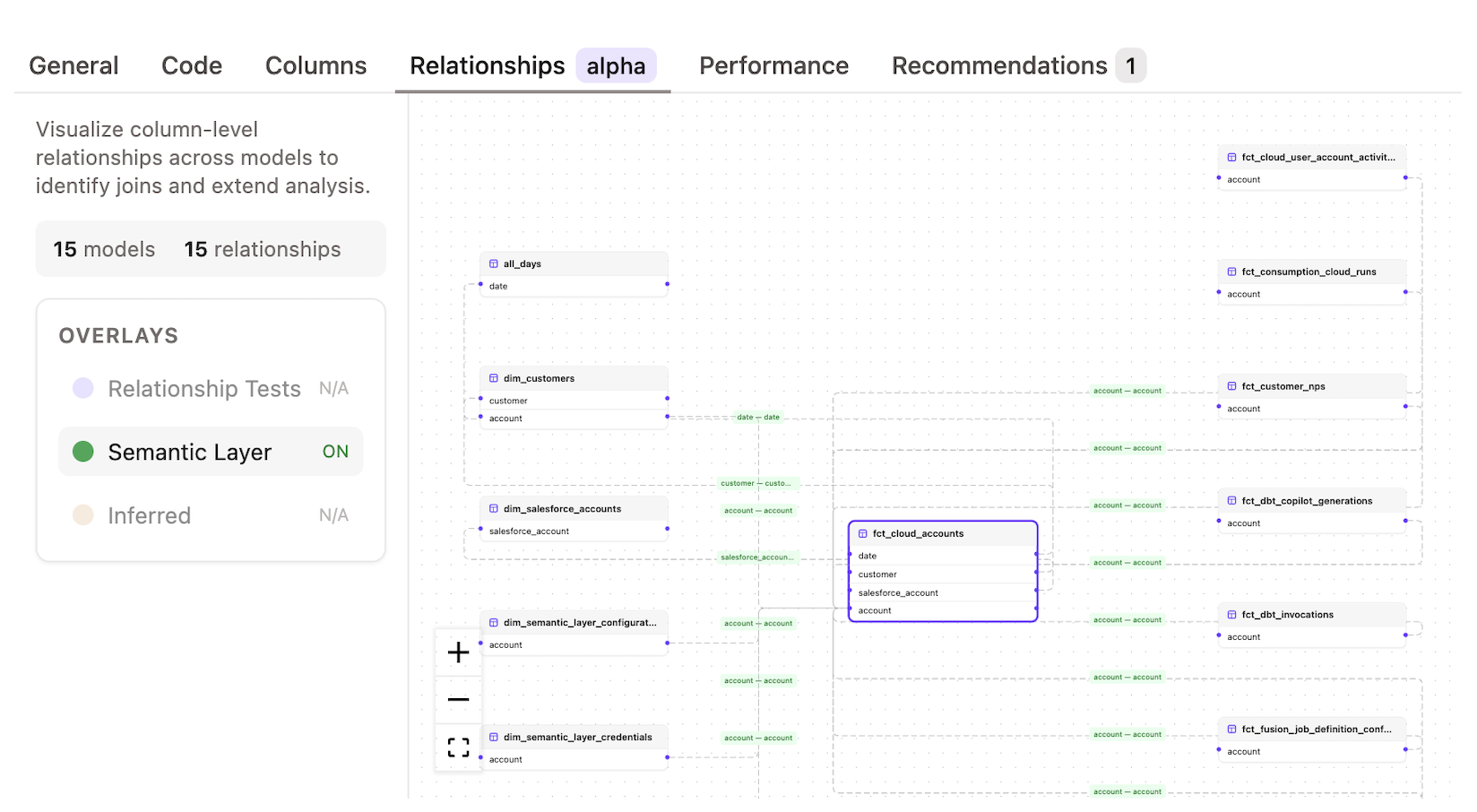Click the table icon on all_days
This screenshot has width=1477, height=812.
494,263
